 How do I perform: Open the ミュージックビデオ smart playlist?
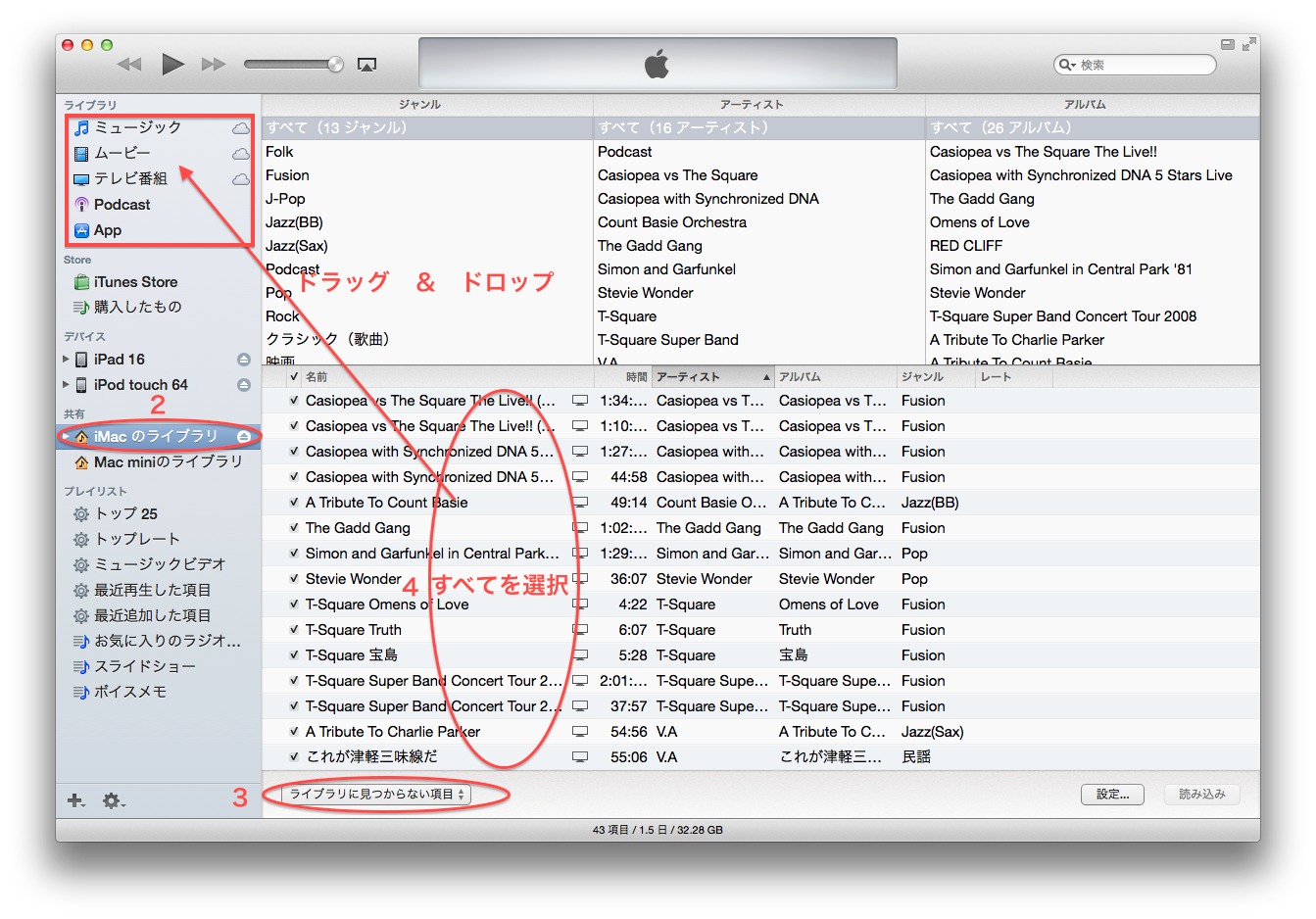click(149, 564)
